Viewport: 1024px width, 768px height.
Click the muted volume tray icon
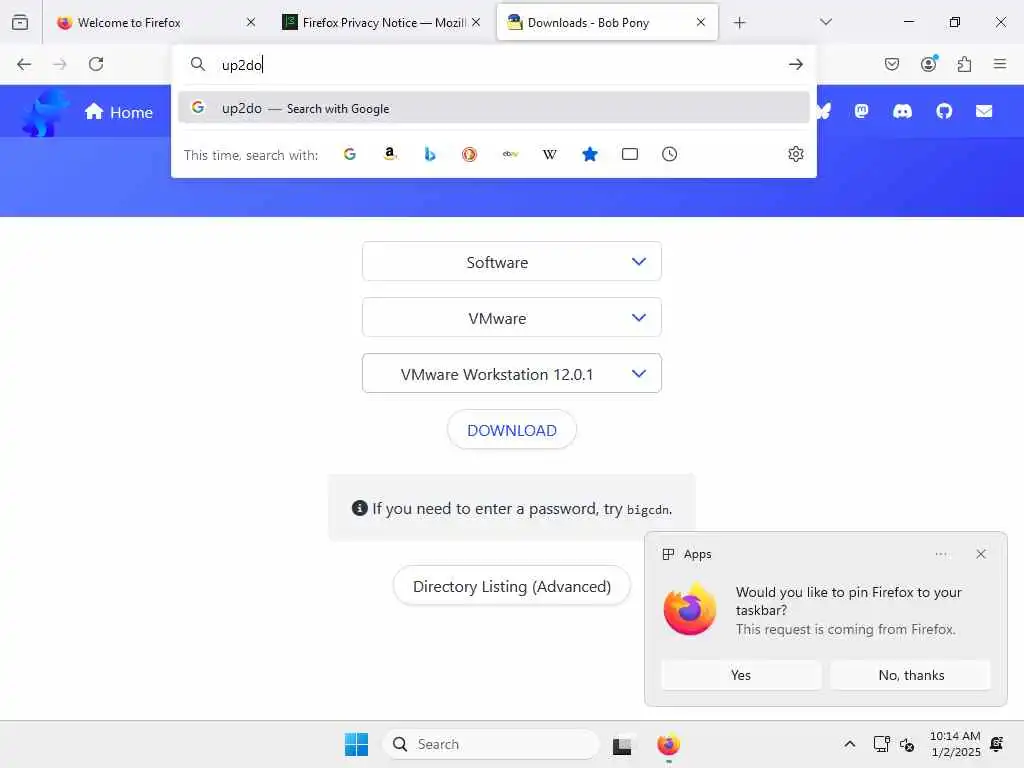pos(907,744)
